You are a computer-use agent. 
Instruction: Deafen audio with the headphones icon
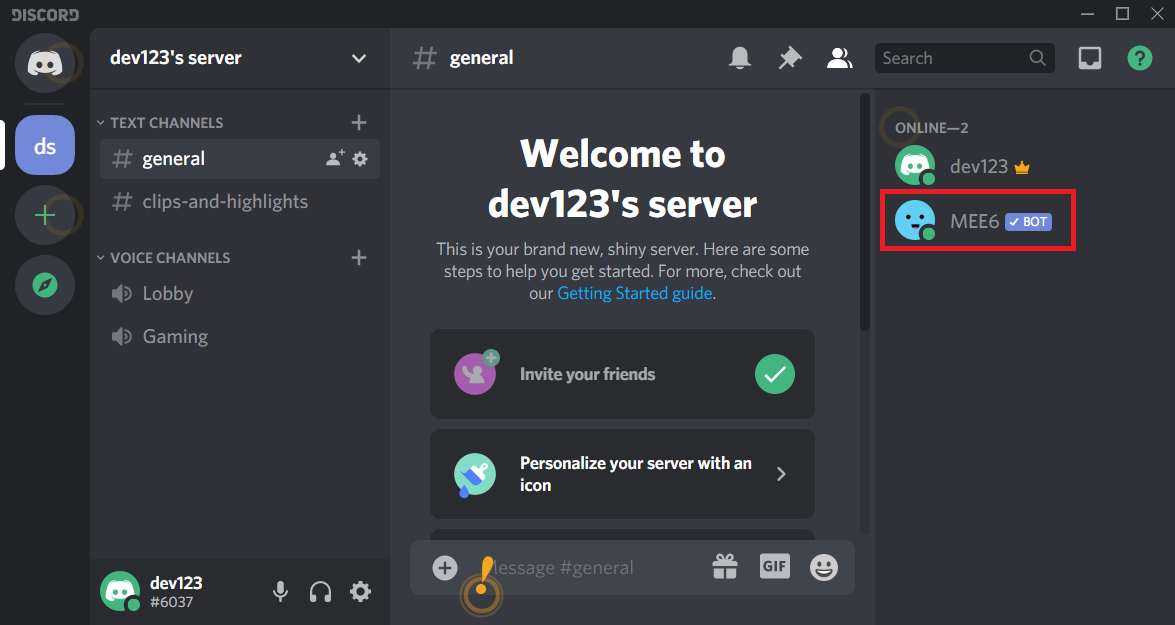pyautogui.click(x=320, y=592)
